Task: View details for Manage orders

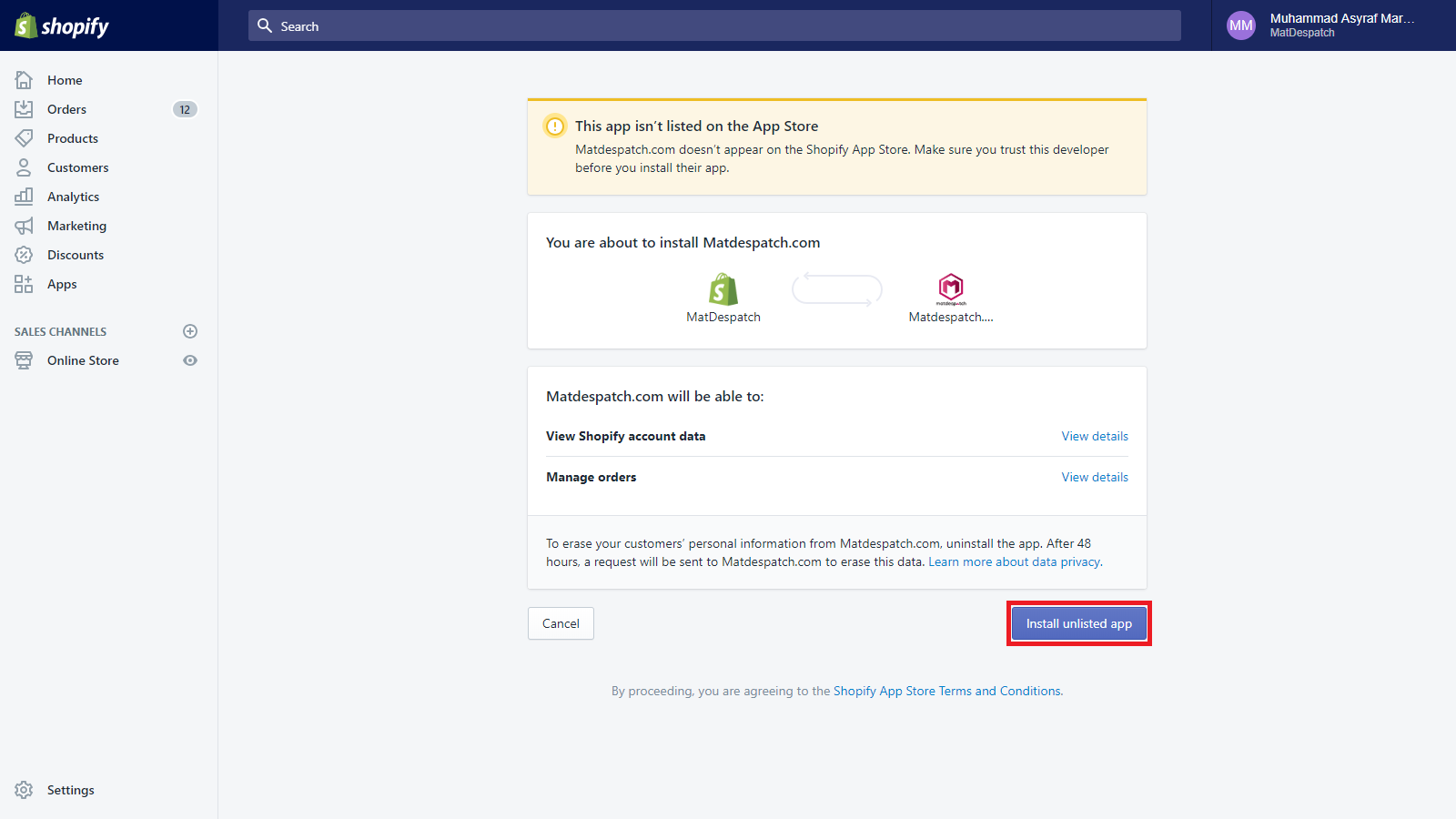Action: click(1095, 477)
